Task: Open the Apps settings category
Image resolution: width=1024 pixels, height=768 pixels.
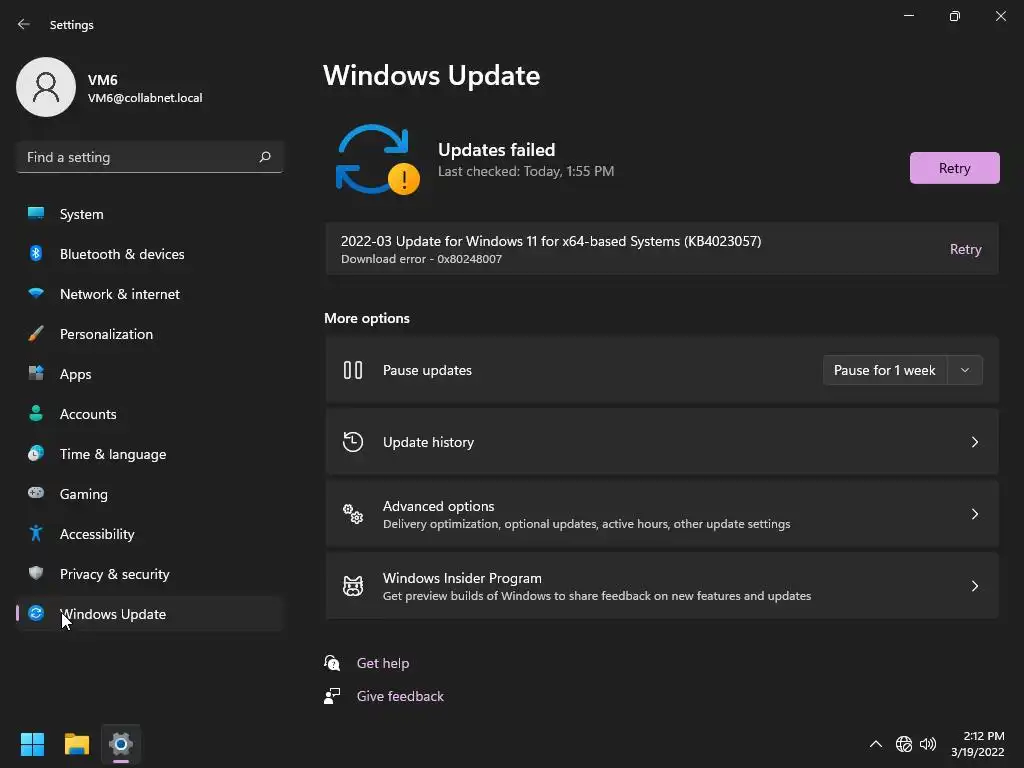Action: pyautogui.click(x=75, y=374)
